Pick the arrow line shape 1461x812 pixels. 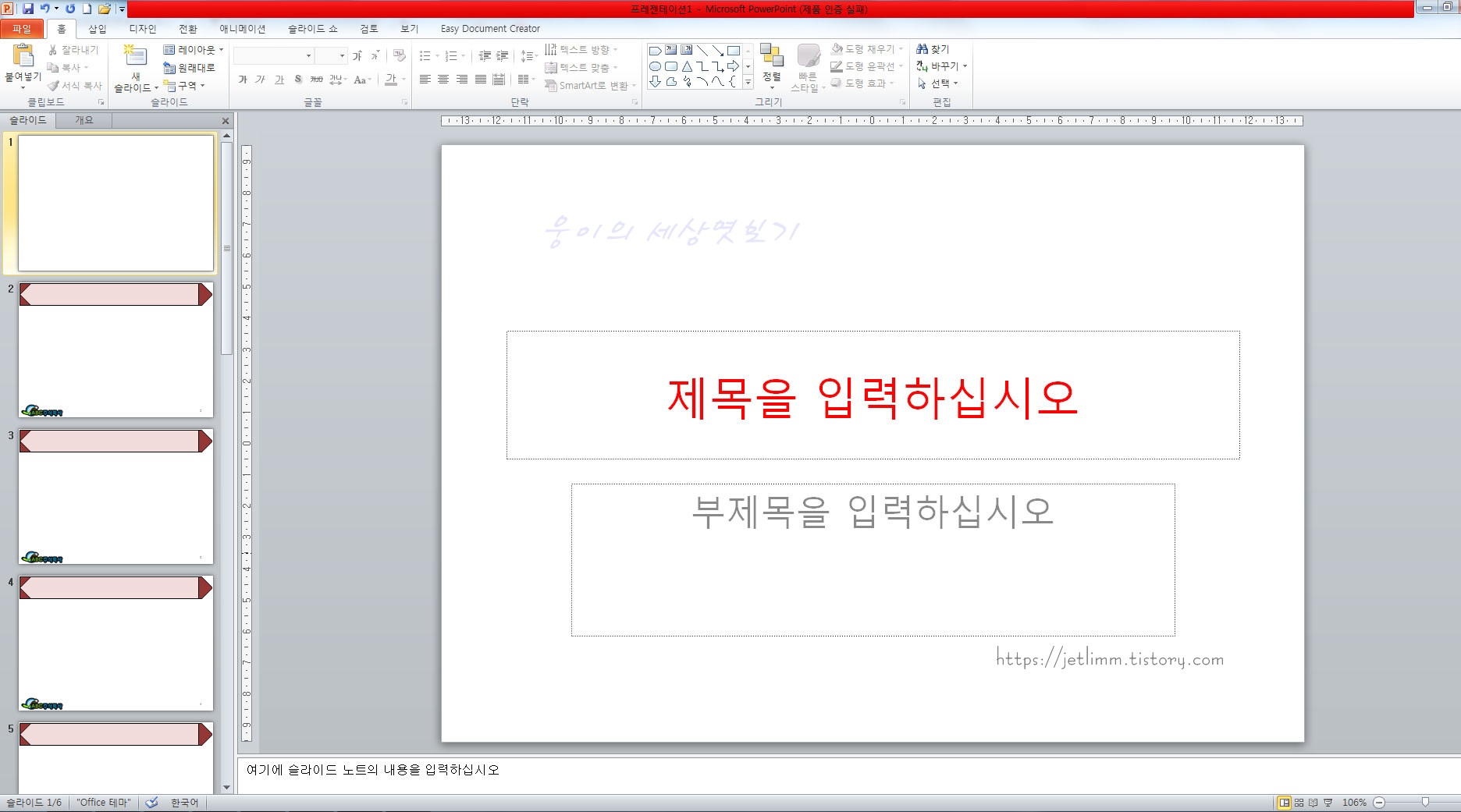[x=717, y=51]
